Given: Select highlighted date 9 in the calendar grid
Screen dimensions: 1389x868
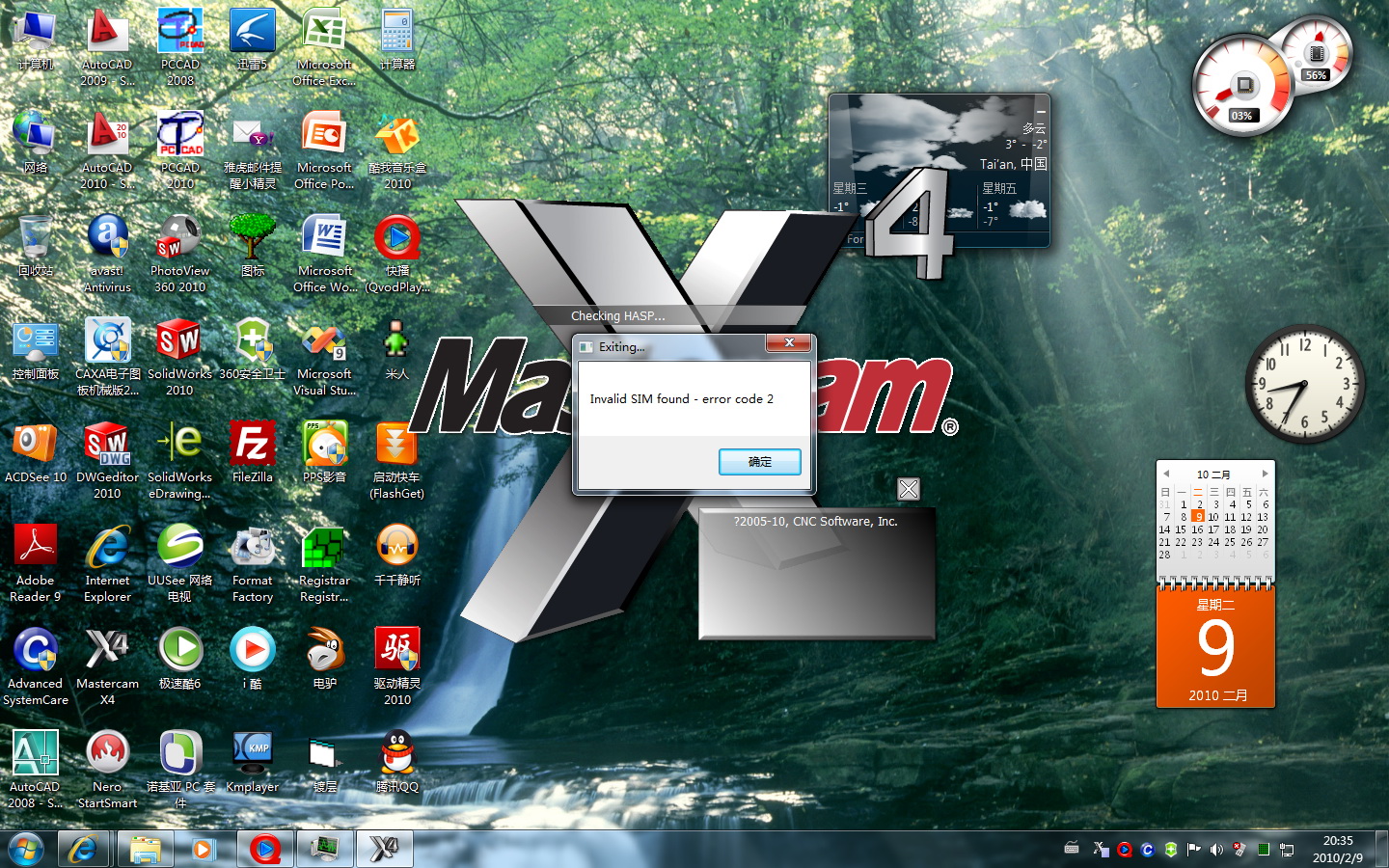Looking at the screenshot, I should 1197,517.
